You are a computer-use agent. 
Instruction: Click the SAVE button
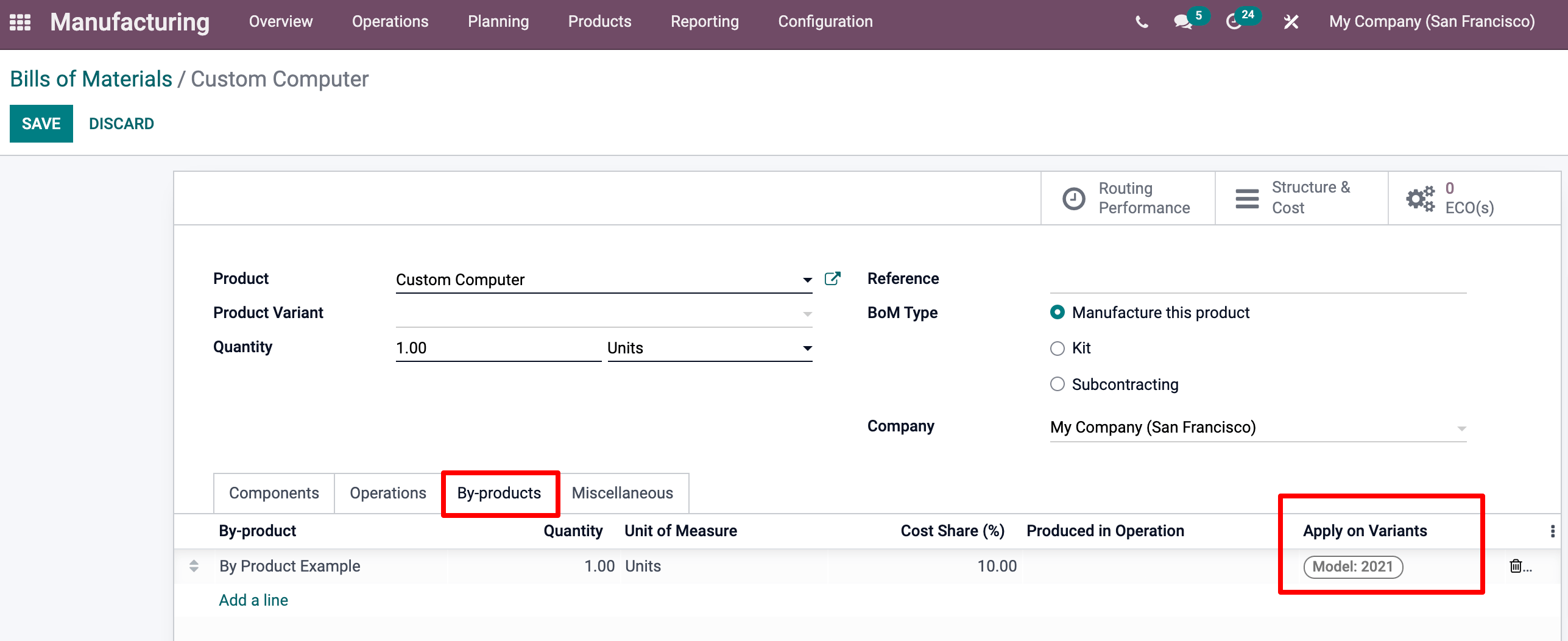[41, 124]
